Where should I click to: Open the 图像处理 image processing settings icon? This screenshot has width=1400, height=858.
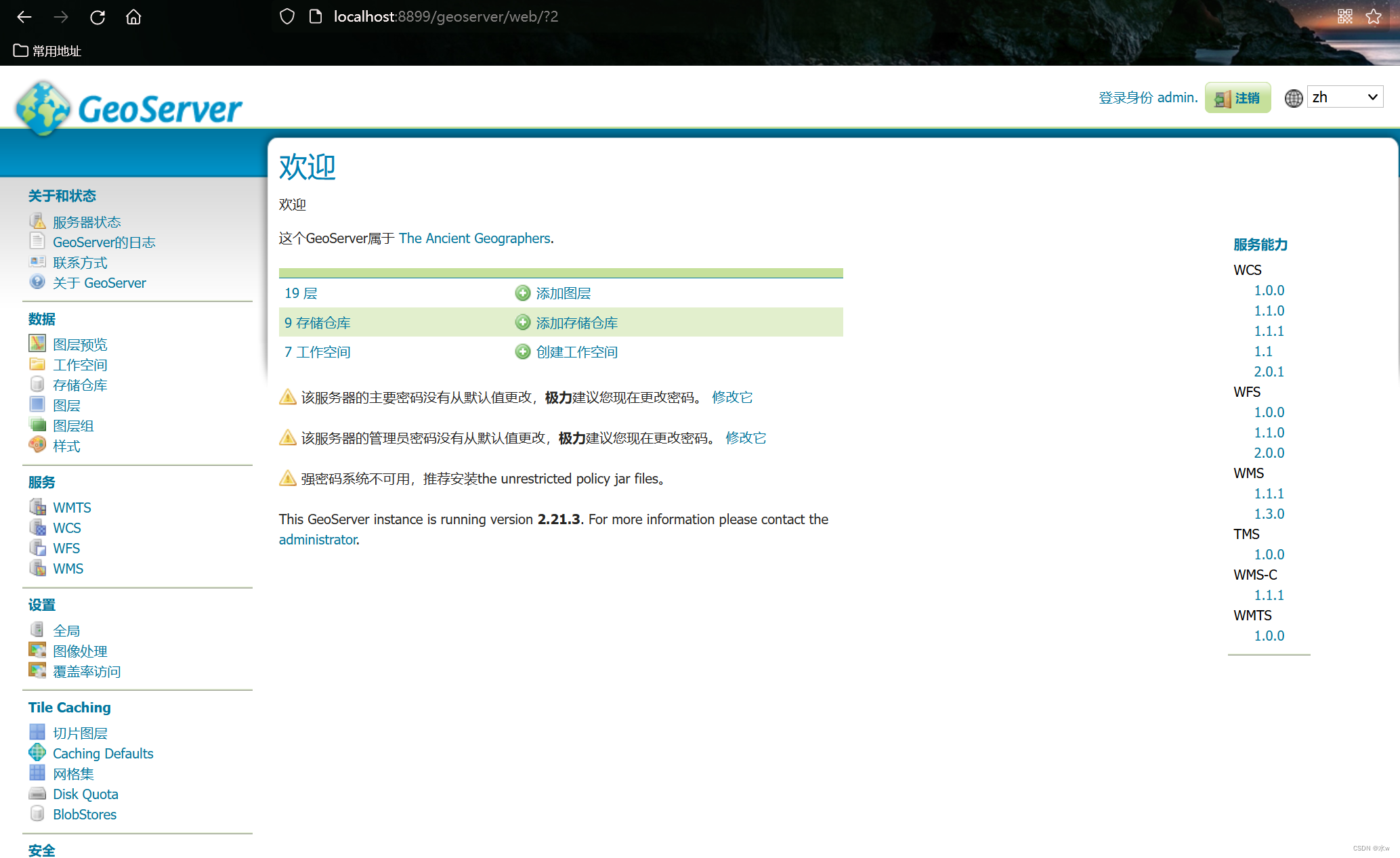pos(38,650)
